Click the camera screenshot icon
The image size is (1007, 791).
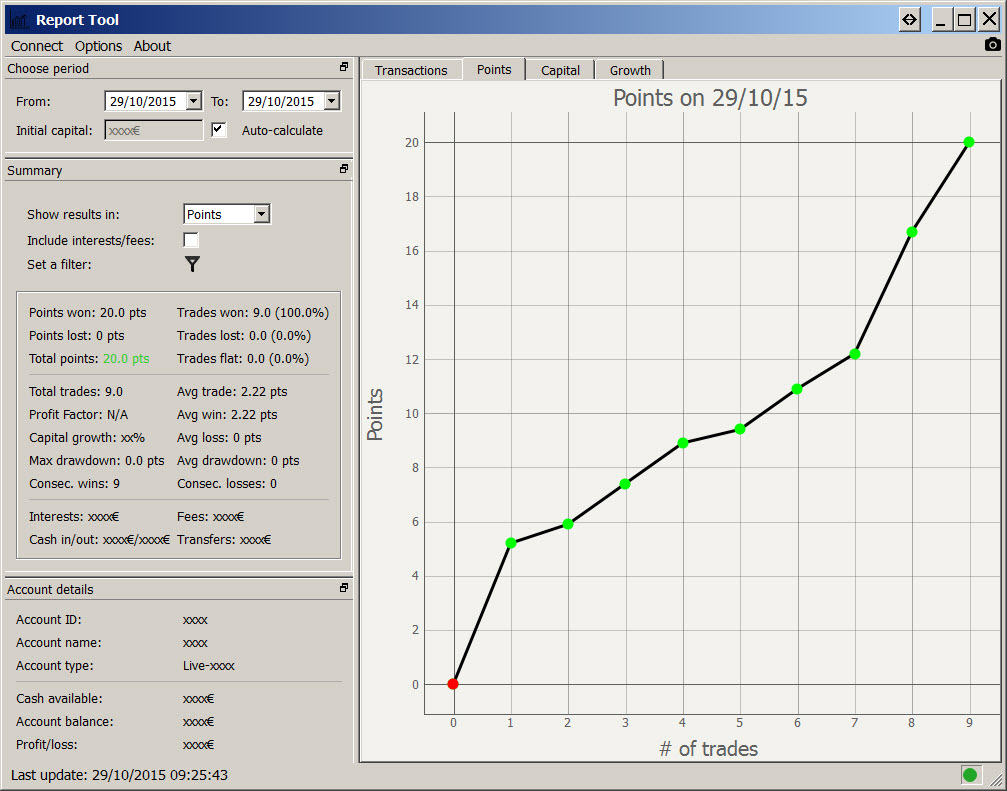pyautogui.click(x=992, y=44)
